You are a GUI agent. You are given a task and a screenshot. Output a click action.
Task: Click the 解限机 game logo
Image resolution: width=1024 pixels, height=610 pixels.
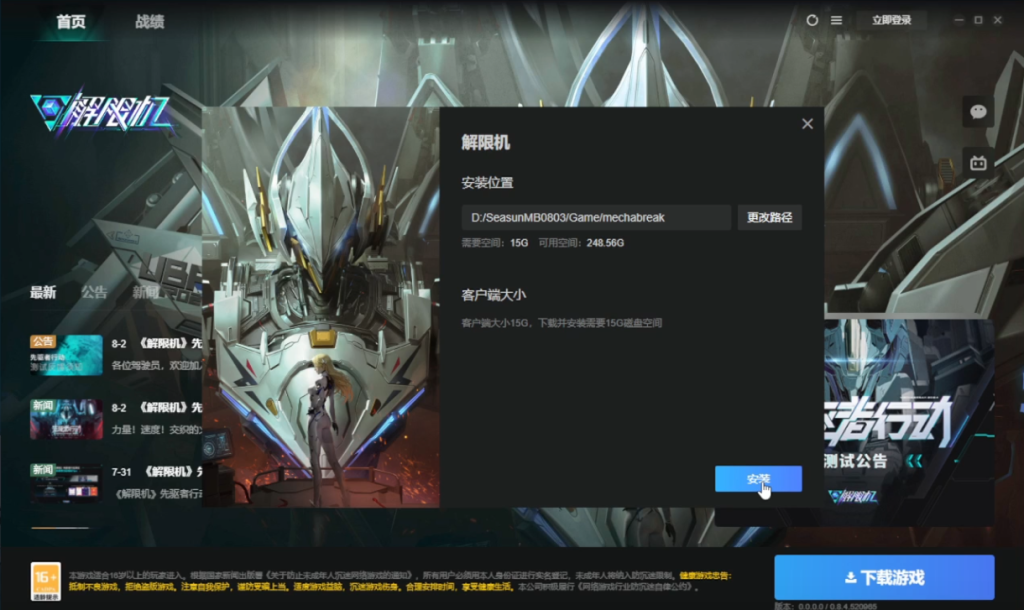[100, 116]
